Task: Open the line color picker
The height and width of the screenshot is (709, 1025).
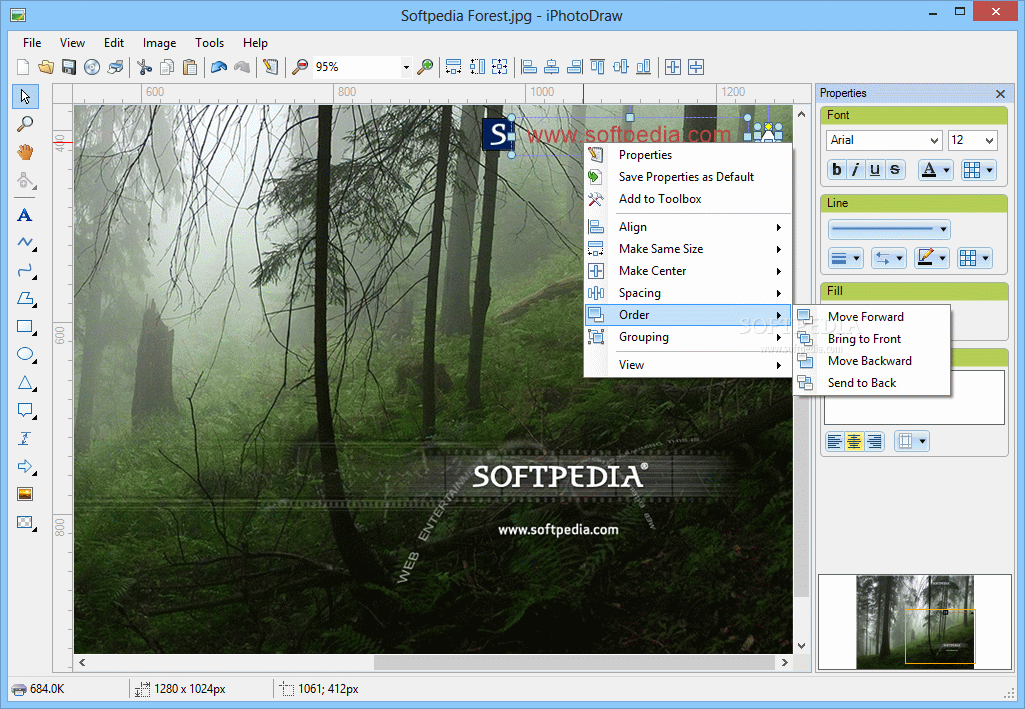Action: (x=932, y=258)
